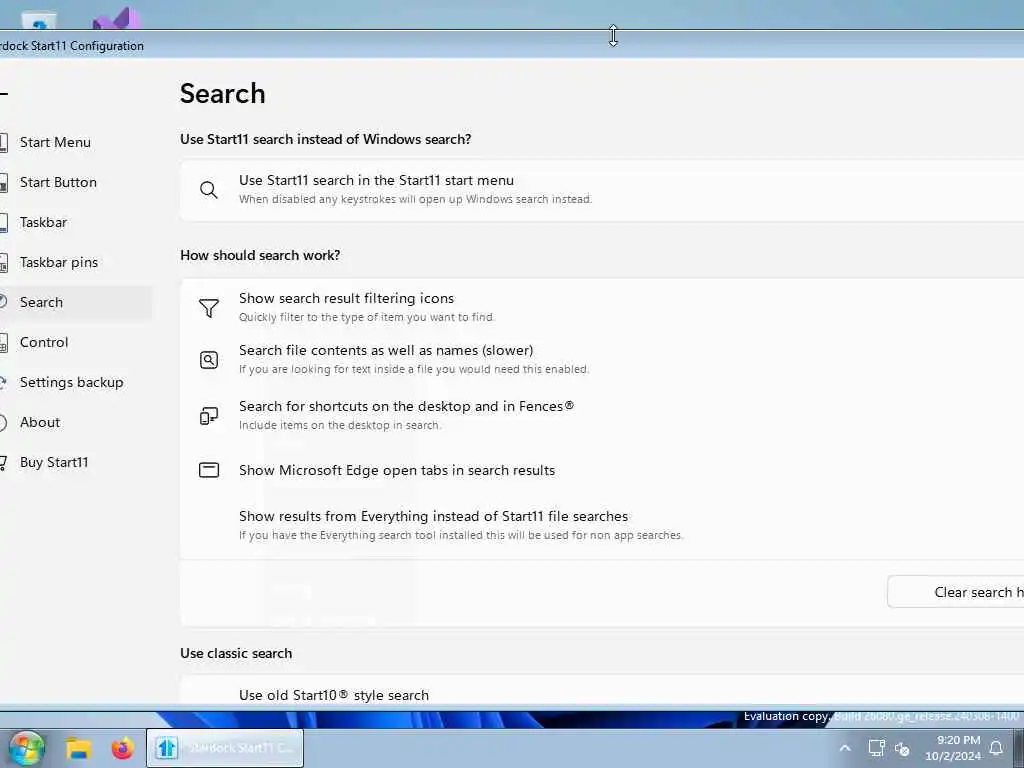Click 'Use Start11 search in the Start11 start menu'

click(376, 180)
